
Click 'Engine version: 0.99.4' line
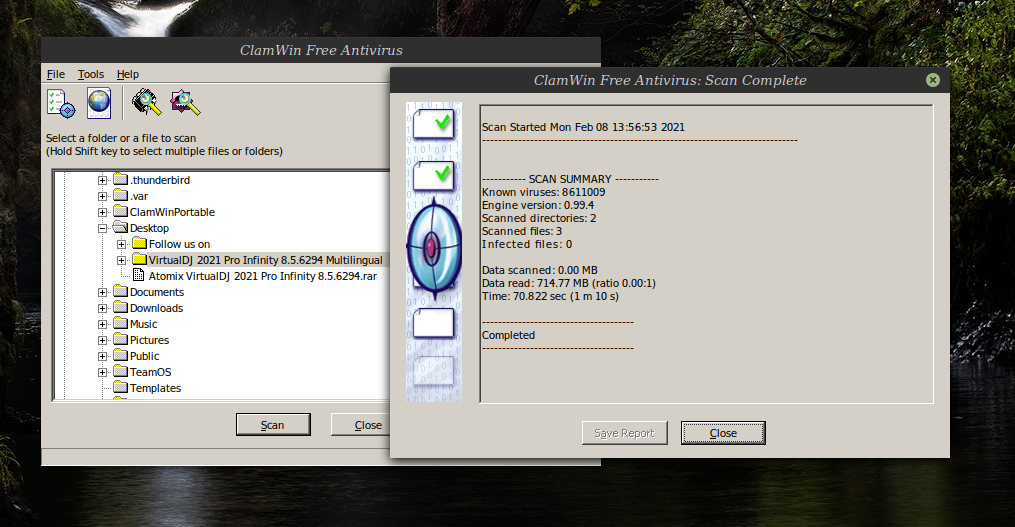pos(538,205)
